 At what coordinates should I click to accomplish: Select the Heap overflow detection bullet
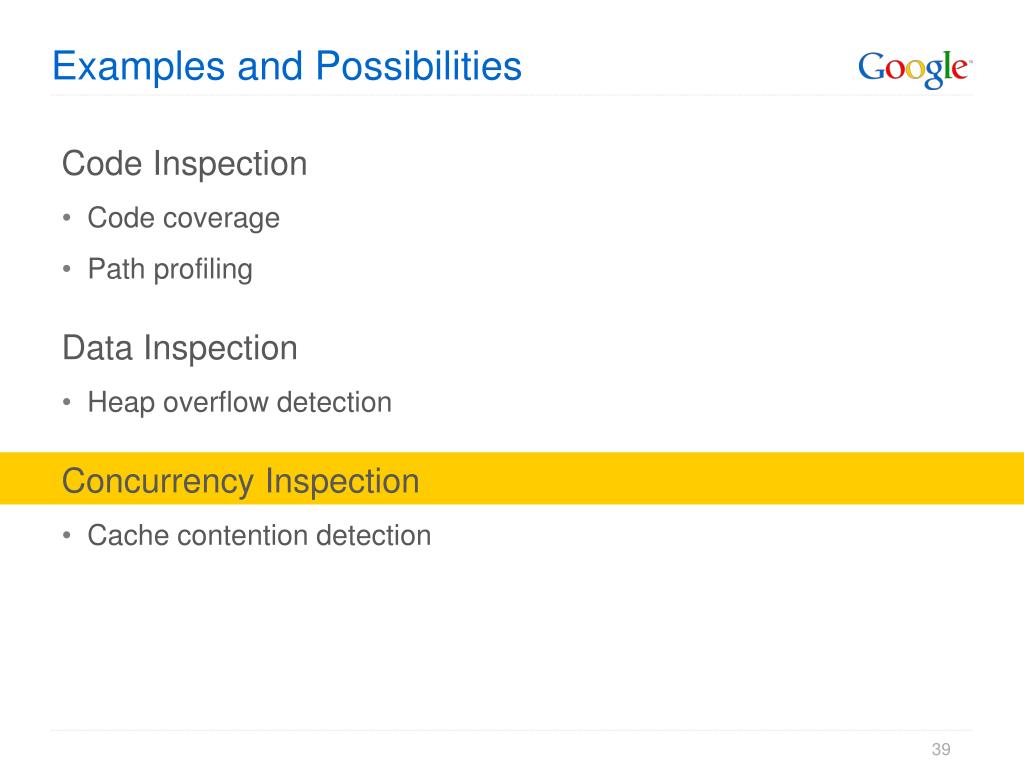coord(240,402)
